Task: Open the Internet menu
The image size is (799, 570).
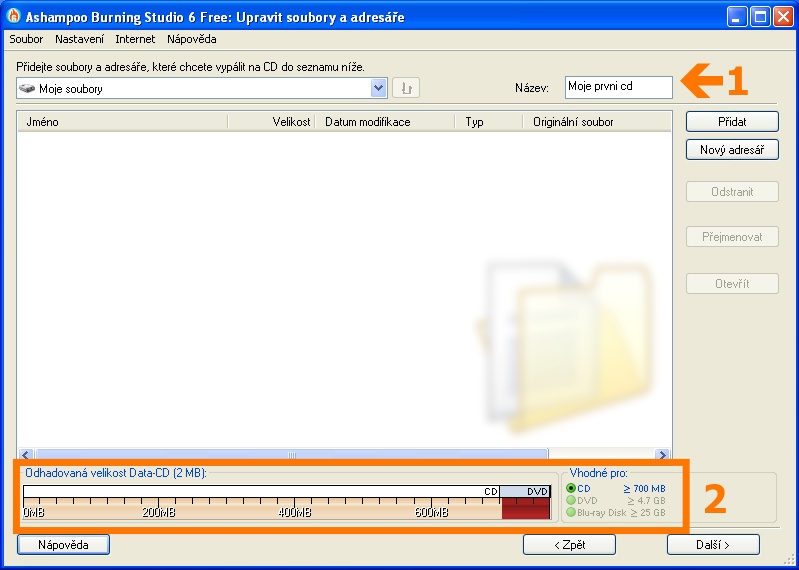Action: coord(135,39)
